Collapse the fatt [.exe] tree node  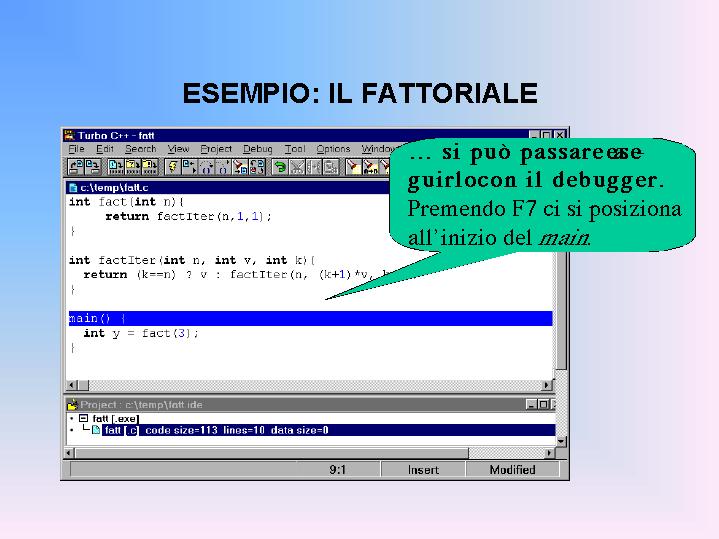coord(84,418)
